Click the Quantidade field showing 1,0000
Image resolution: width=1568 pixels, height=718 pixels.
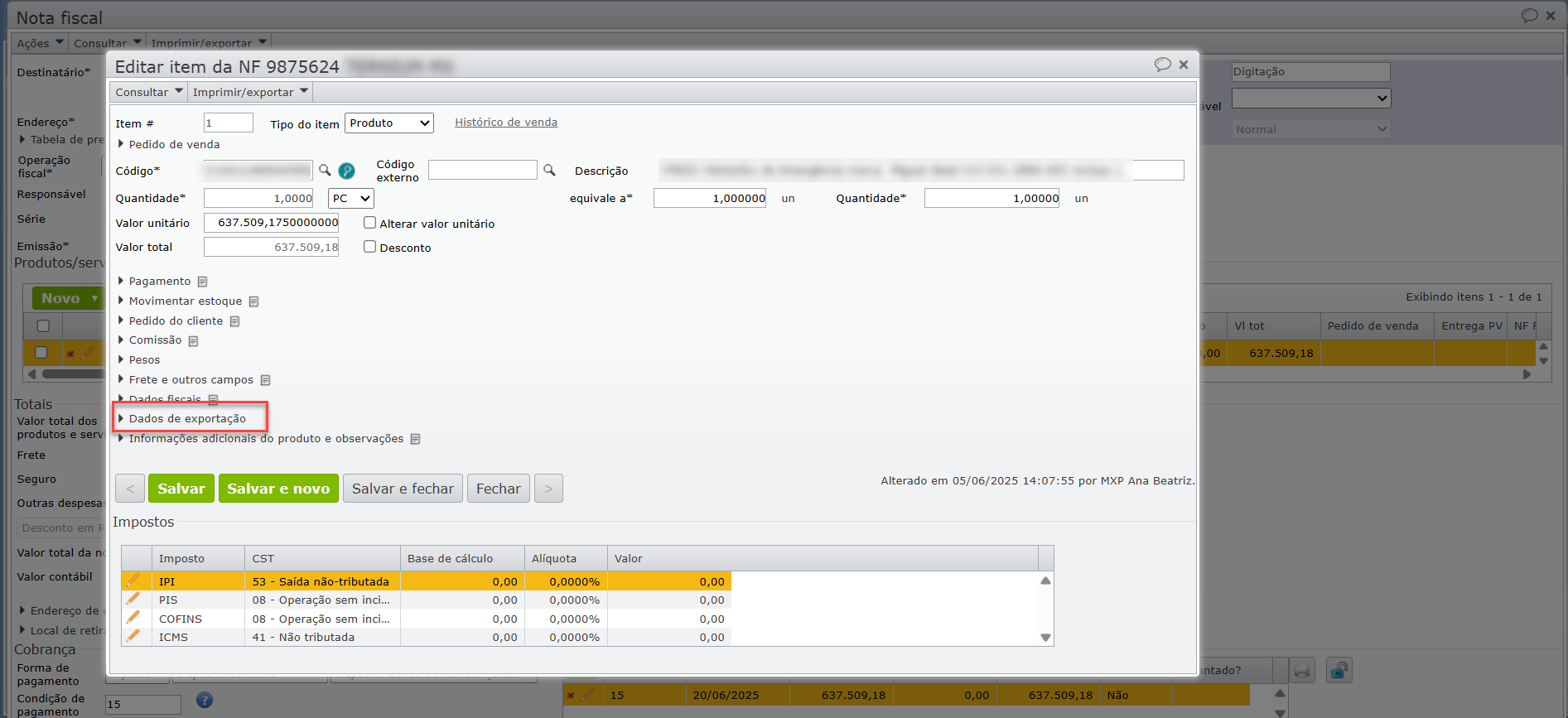(x=258, y=199)
